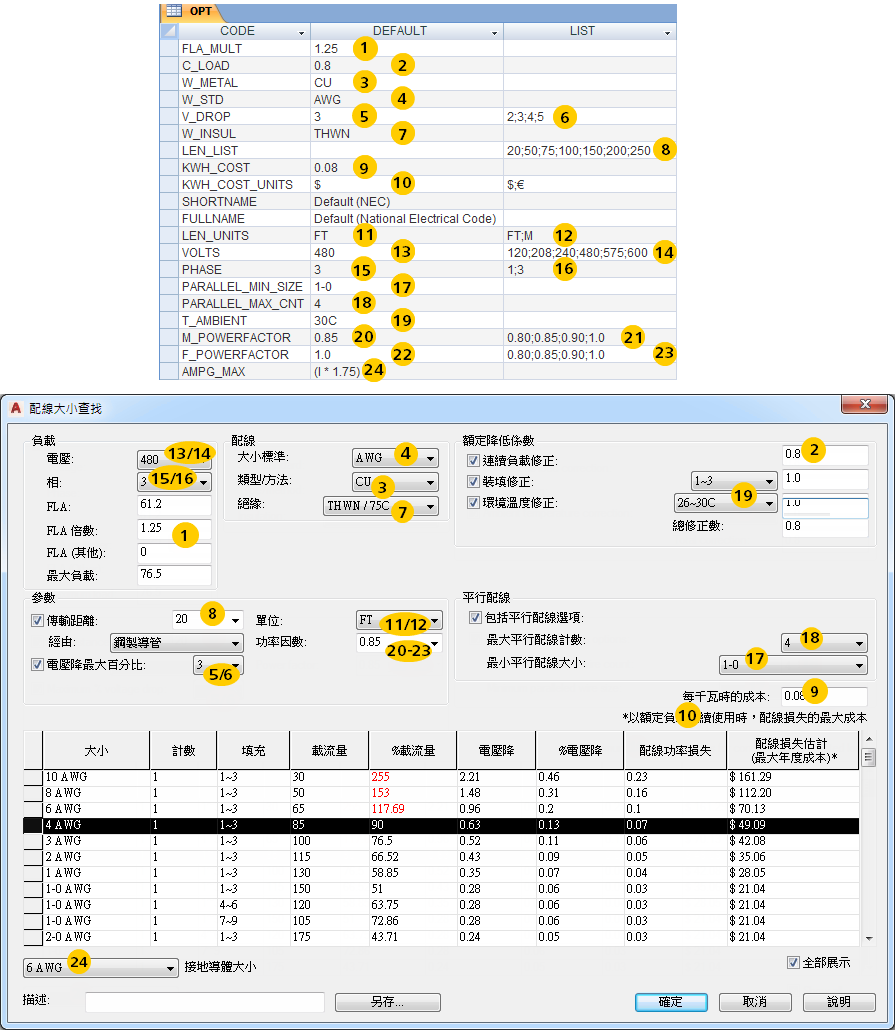Open the OPT table tab
895x1031 pixels.
pos(191,11)
